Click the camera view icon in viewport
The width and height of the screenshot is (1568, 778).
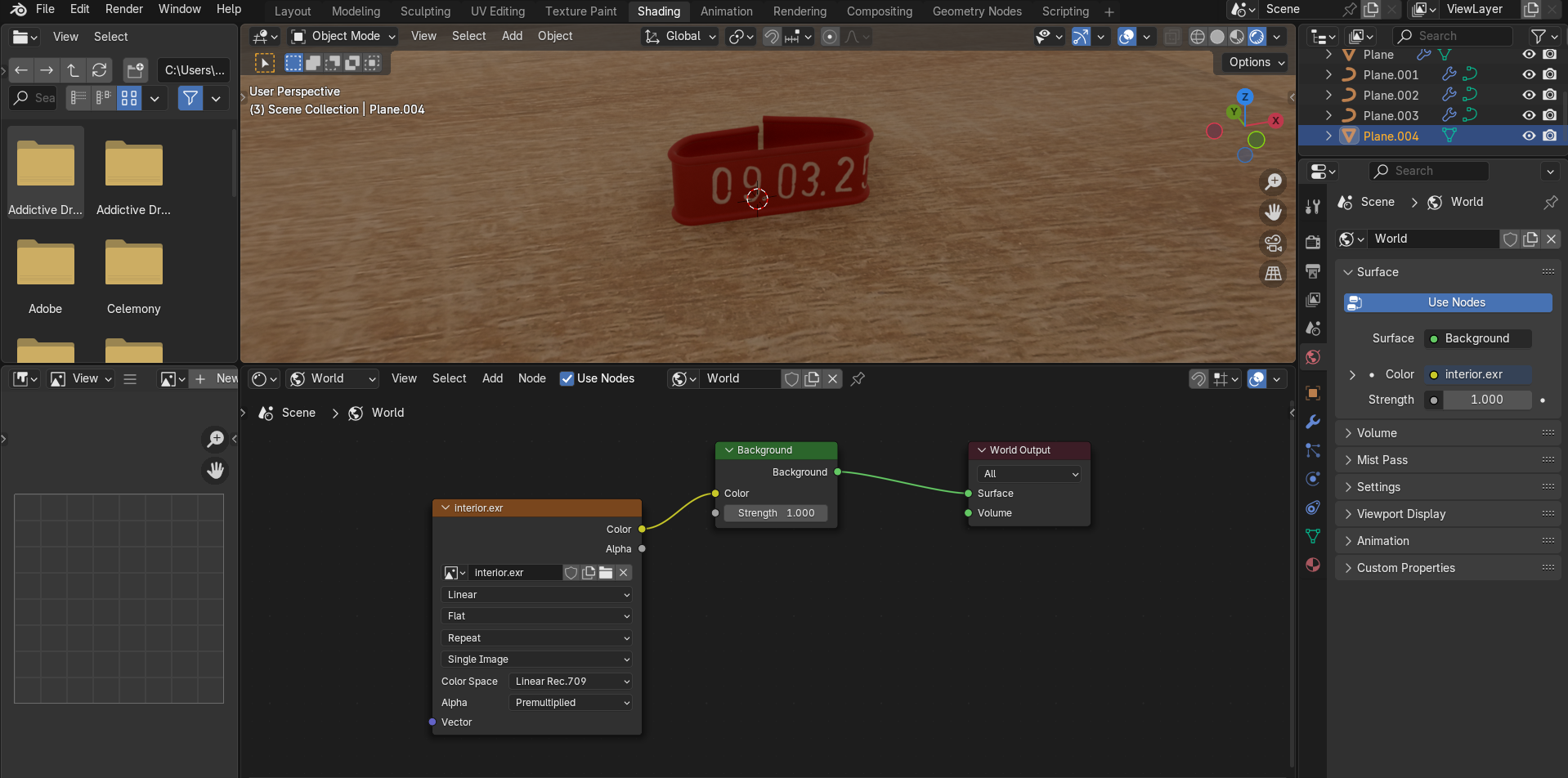point(1273,244)
